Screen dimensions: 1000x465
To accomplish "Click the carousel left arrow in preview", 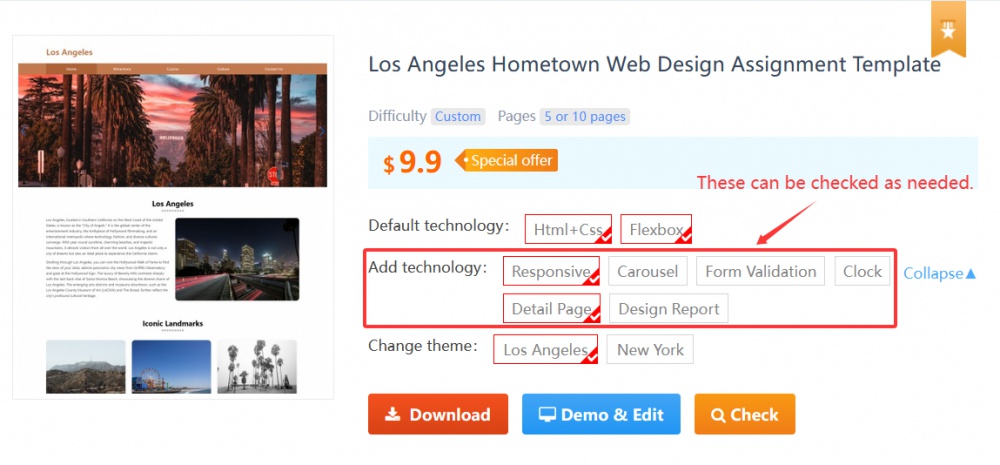I will coord(25,131).
